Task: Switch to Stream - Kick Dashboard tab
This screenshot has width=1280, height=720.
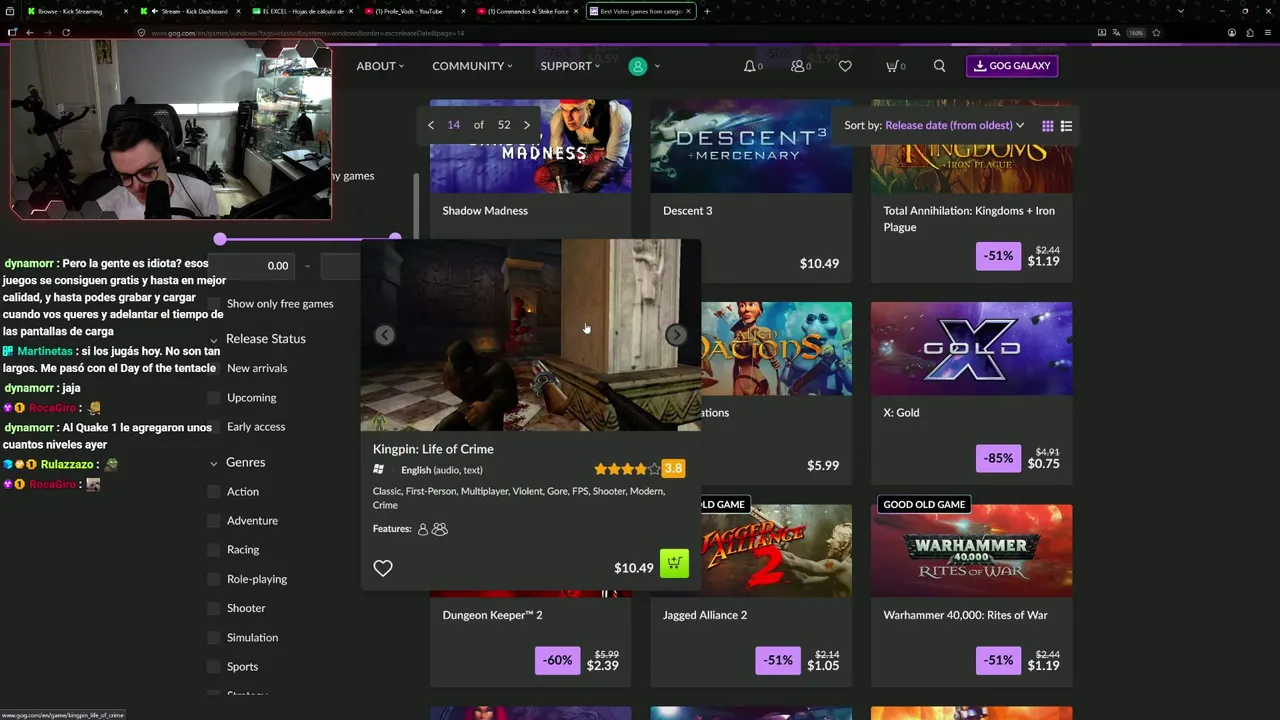Action: click(190, 11)
